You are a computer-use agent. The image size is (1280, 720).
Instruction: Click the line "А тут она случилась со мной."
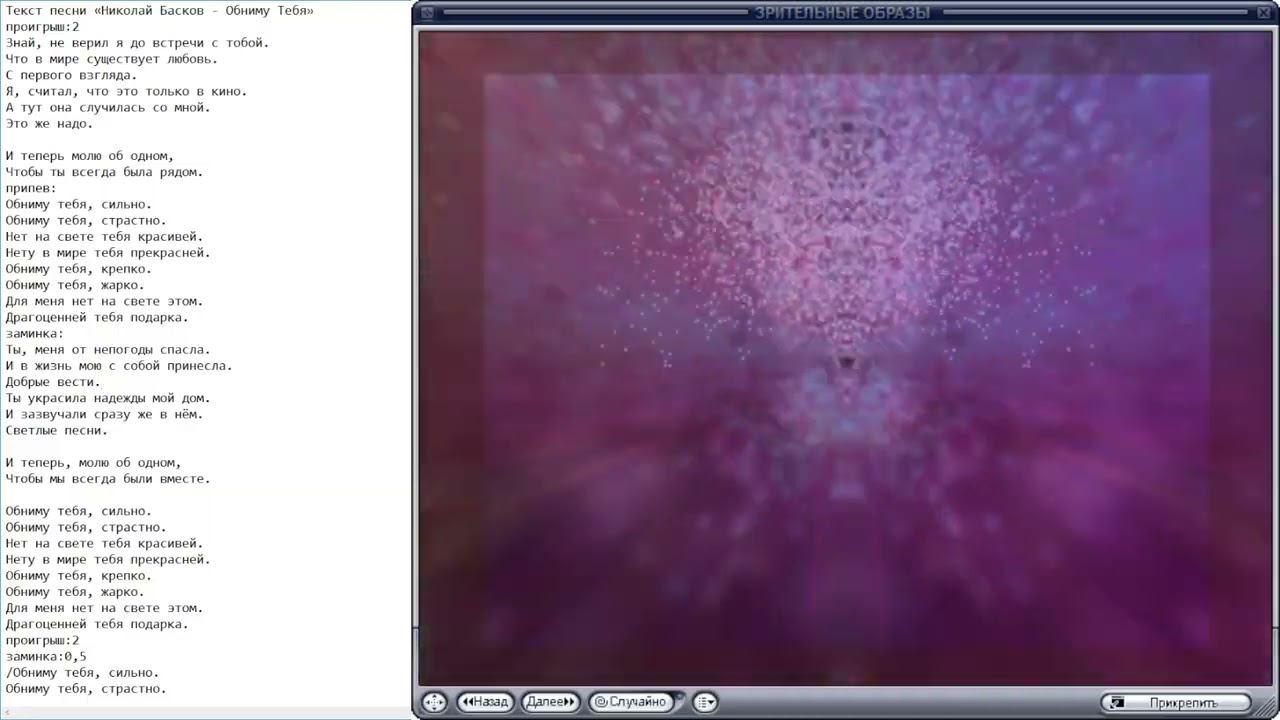[x=108, y=107]
